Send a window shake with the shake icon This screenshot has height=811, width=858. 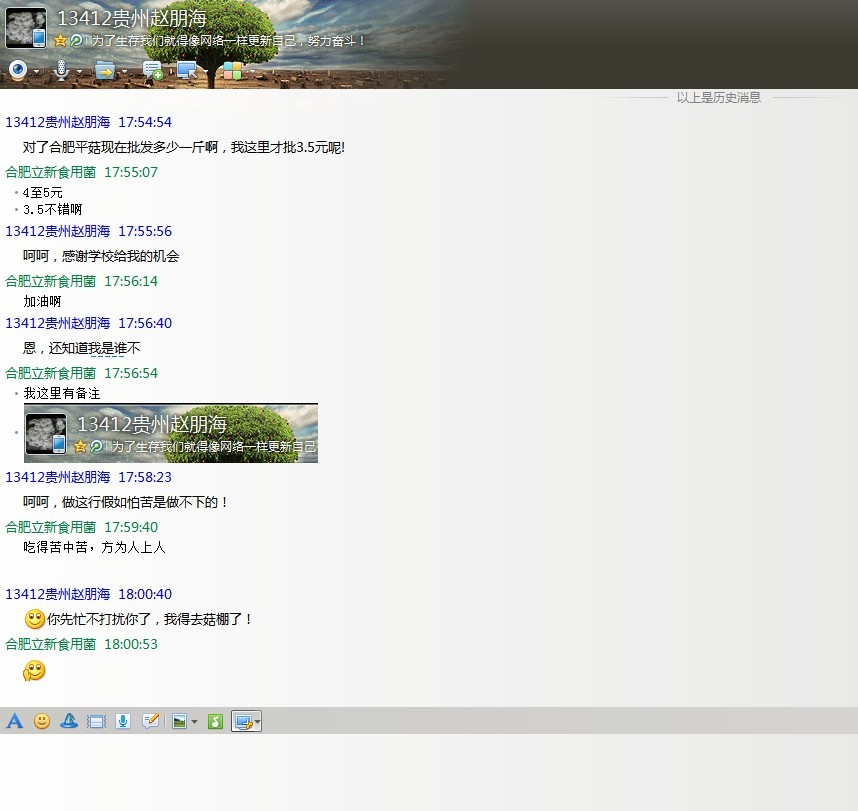tap(96, 721)
